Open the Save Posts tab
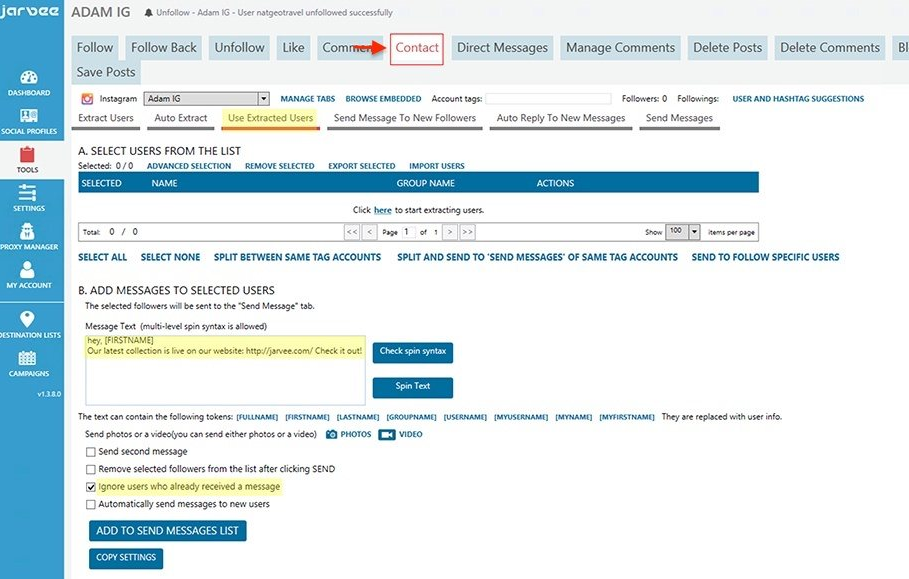The image size is (909, 579). 106,72
